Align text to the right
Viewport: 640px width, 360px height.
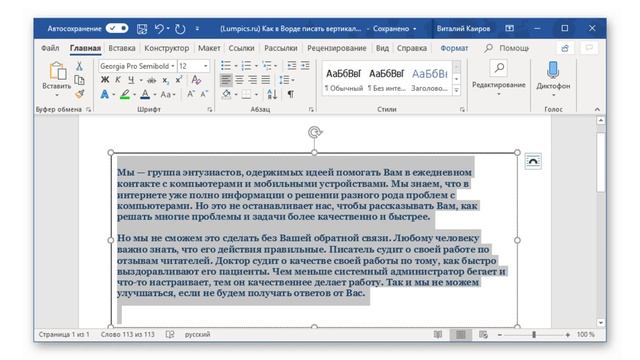[x=252, y=80]
